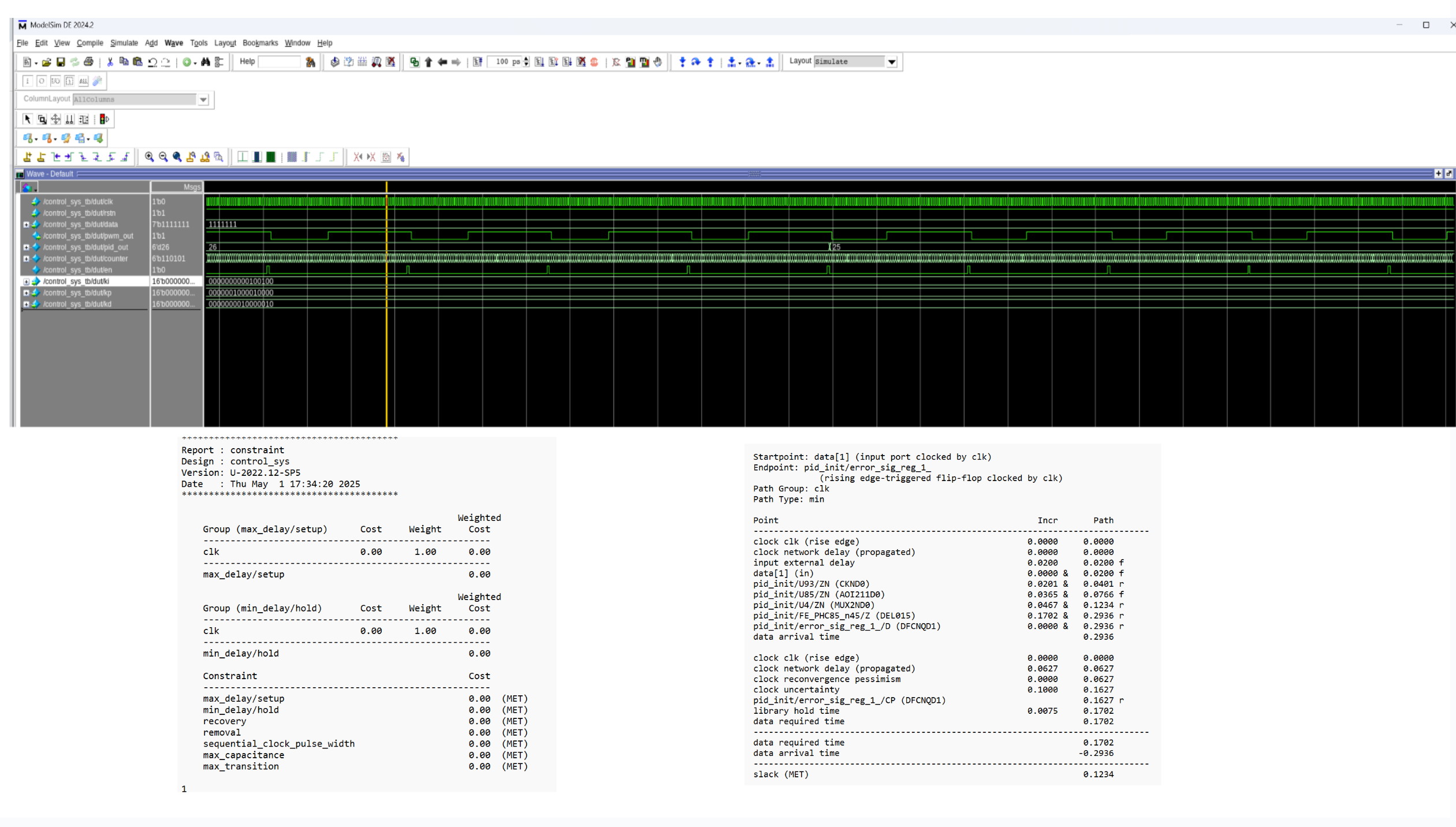The image size is (1456, 827).
Task: Toggle the select mode arrow pointer tool
Action: 27,119
